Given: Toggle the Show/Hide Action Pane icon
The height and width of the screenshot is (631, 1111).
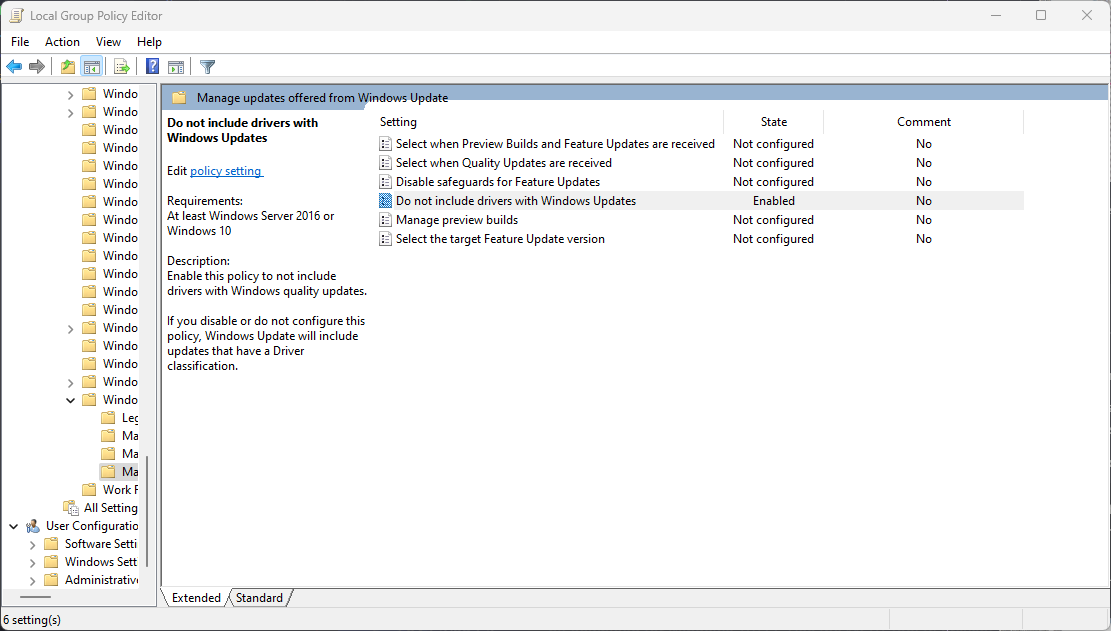Looking at the screenshot, I should coord(176,67).
